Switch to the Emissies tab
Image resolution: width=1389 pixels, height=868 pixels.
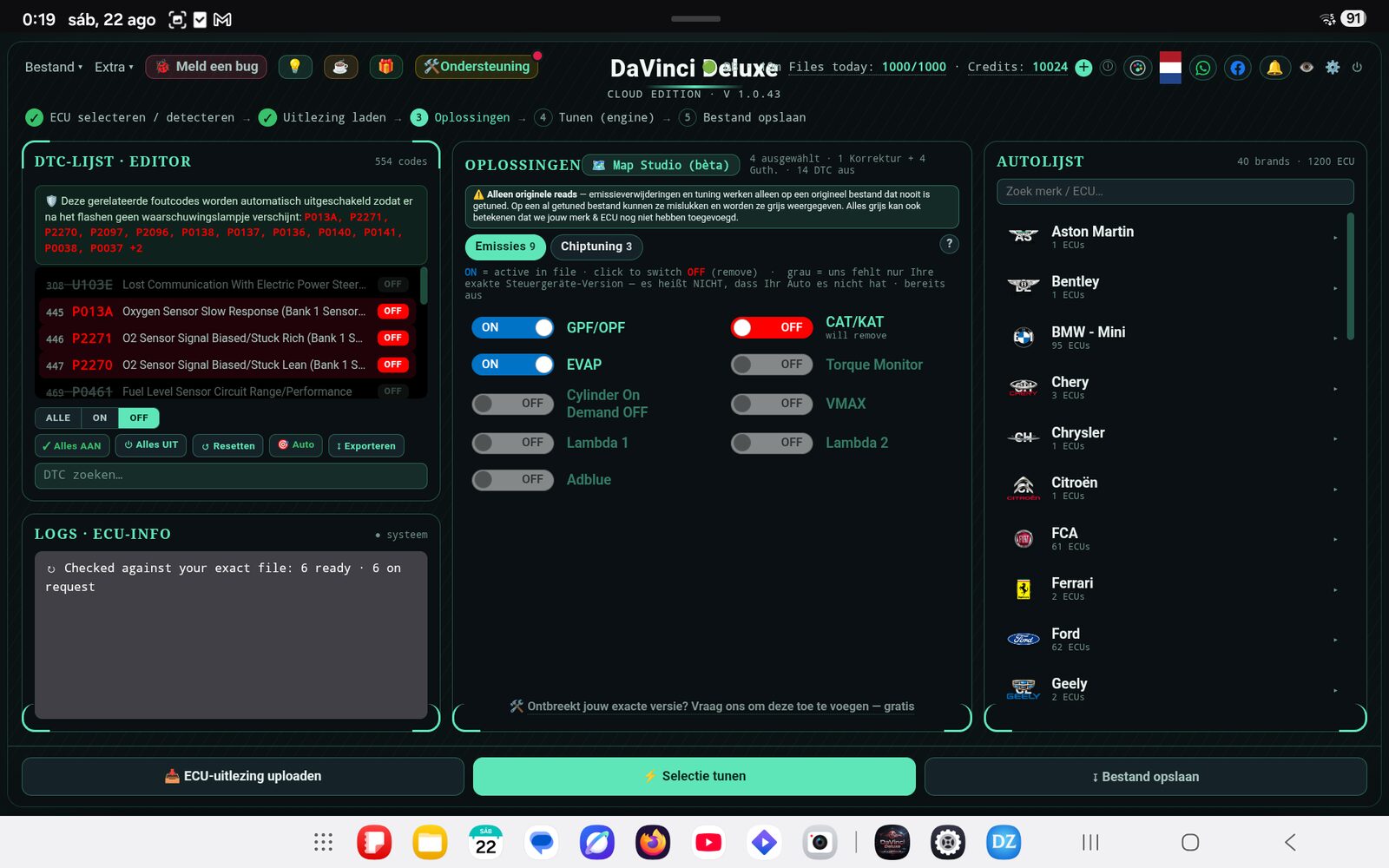(505, 247)
